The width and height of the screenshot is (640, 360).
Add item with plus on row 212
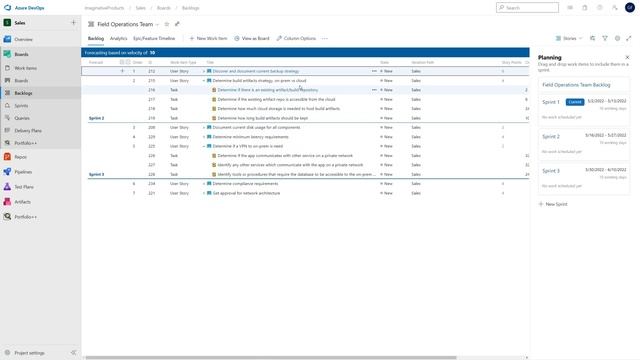122,71
